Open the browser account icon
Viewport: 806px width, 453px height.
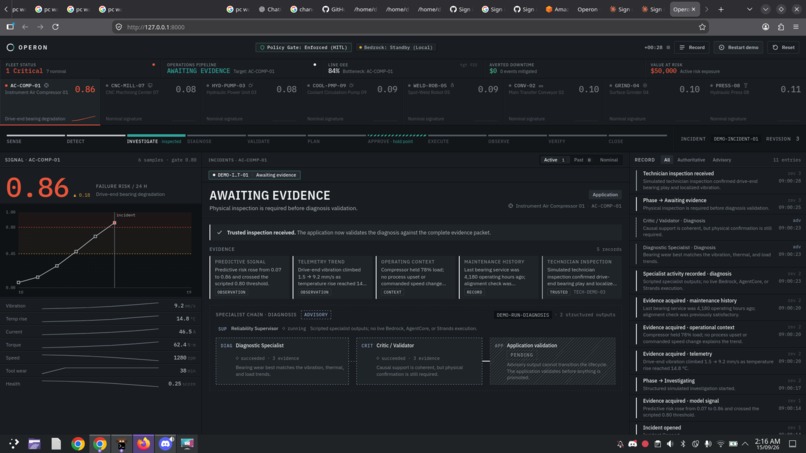(x=765, y=27)
